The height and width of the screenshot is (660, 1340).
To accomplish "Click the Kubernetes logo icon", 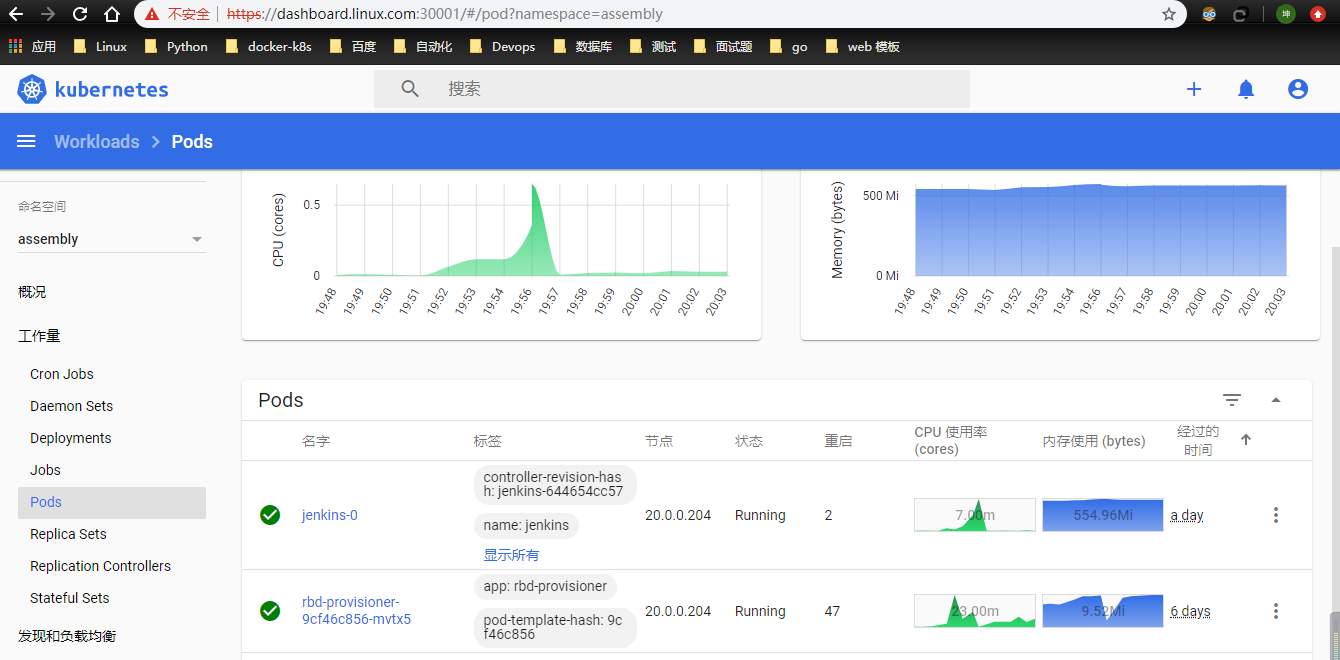I will coord(32,89).
